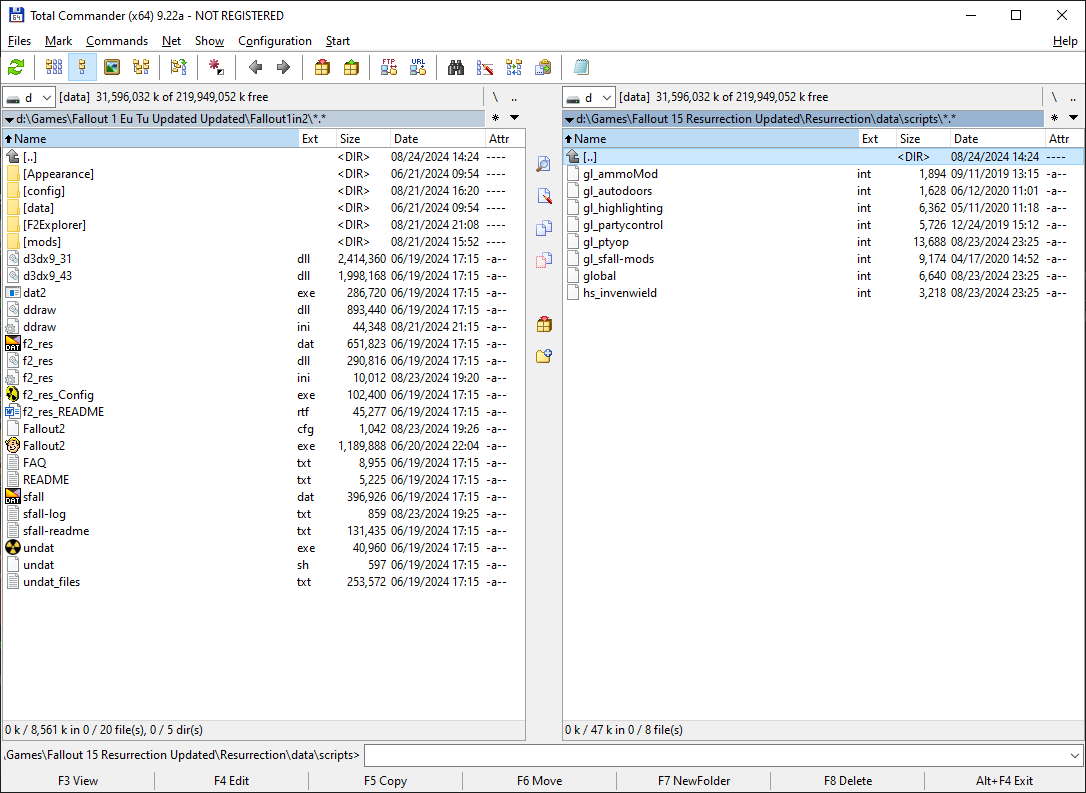Click in the command line input field
Image resolution: width=1086 pixels, height=793 pixels.
tap(715, 755)
